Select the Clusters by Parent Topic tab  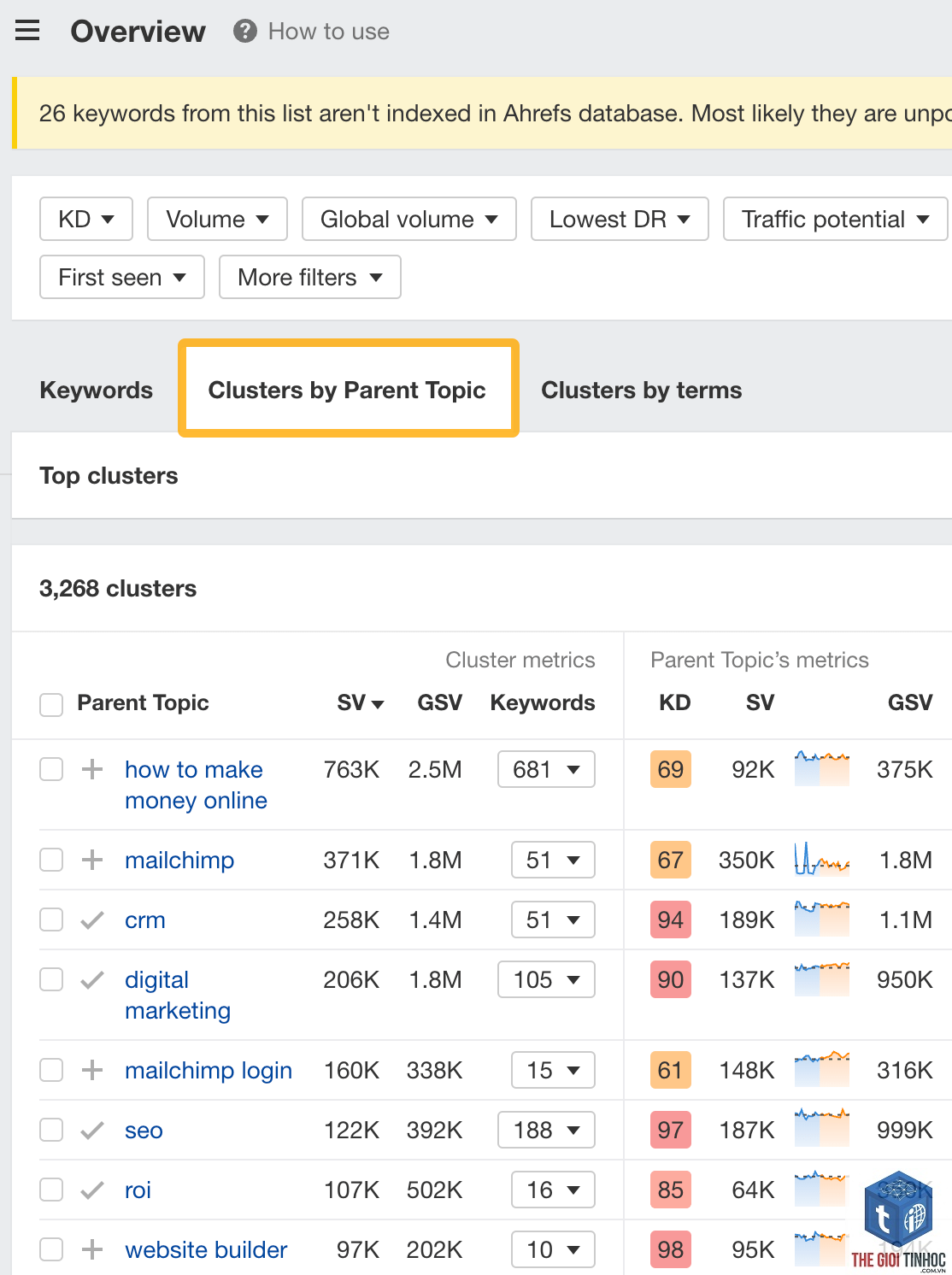[347, 390]
